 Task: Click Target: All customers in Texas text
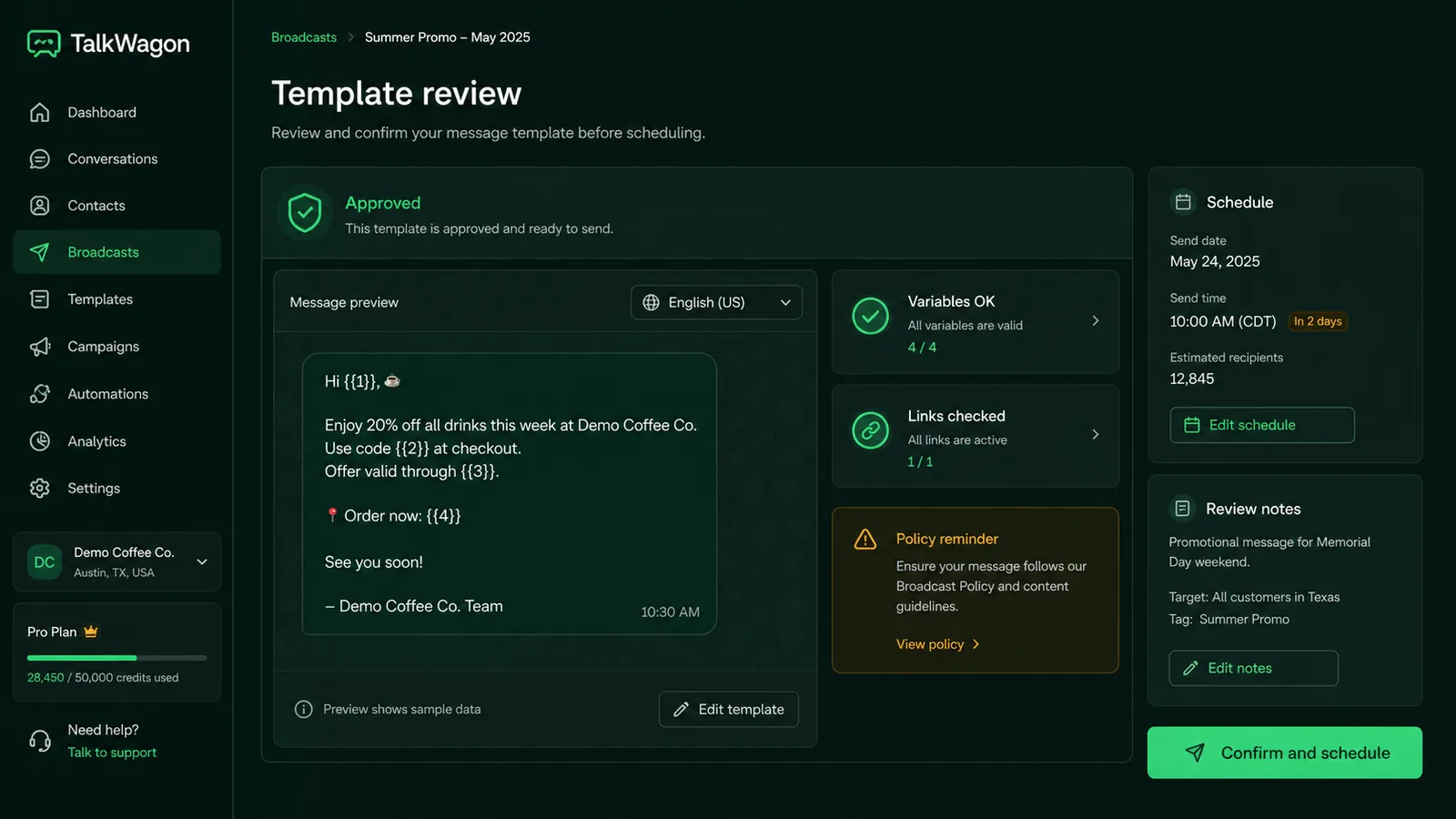(1255, 597)
